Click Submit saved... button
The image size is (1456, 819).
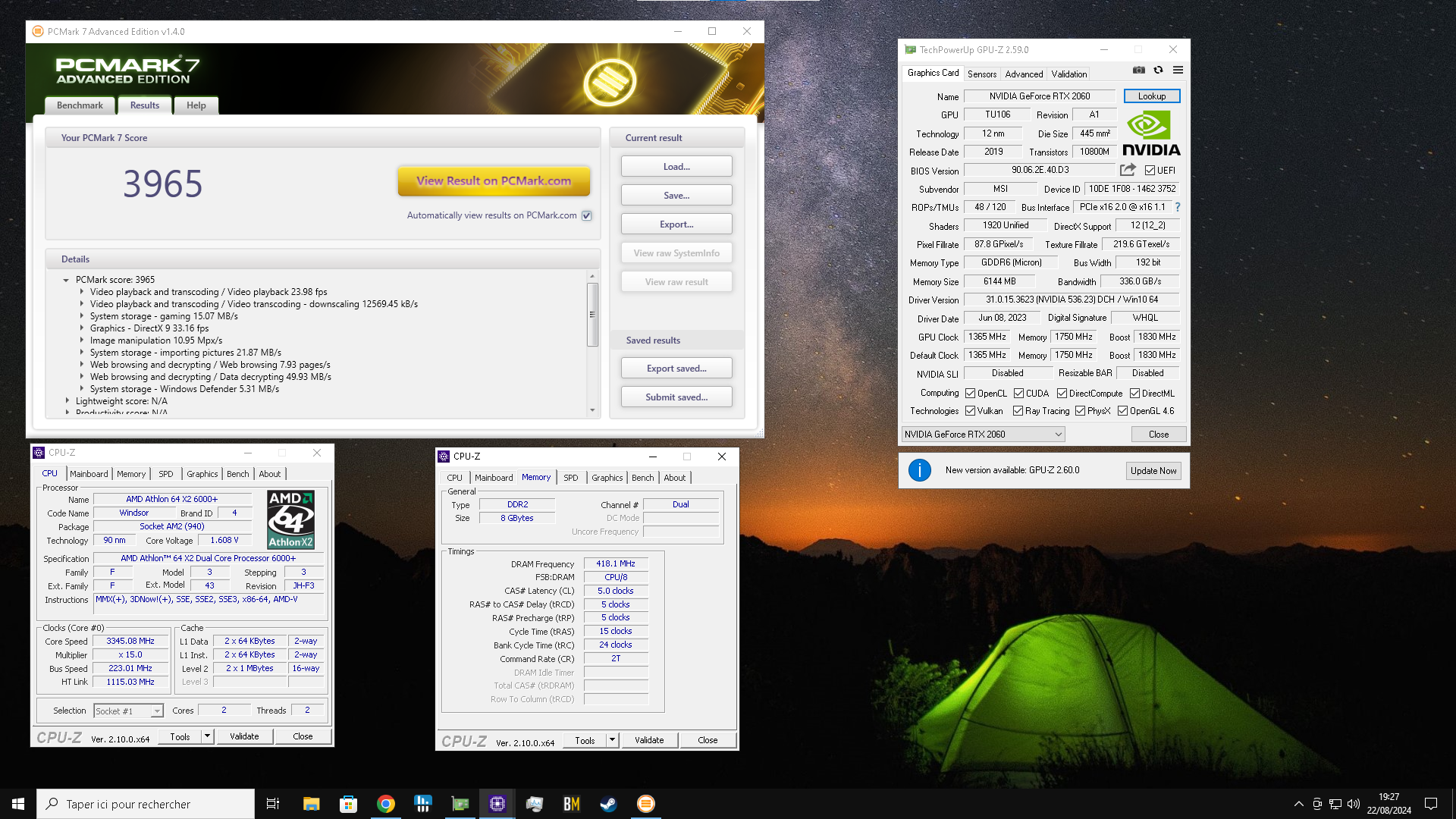[x=676, y=397]
